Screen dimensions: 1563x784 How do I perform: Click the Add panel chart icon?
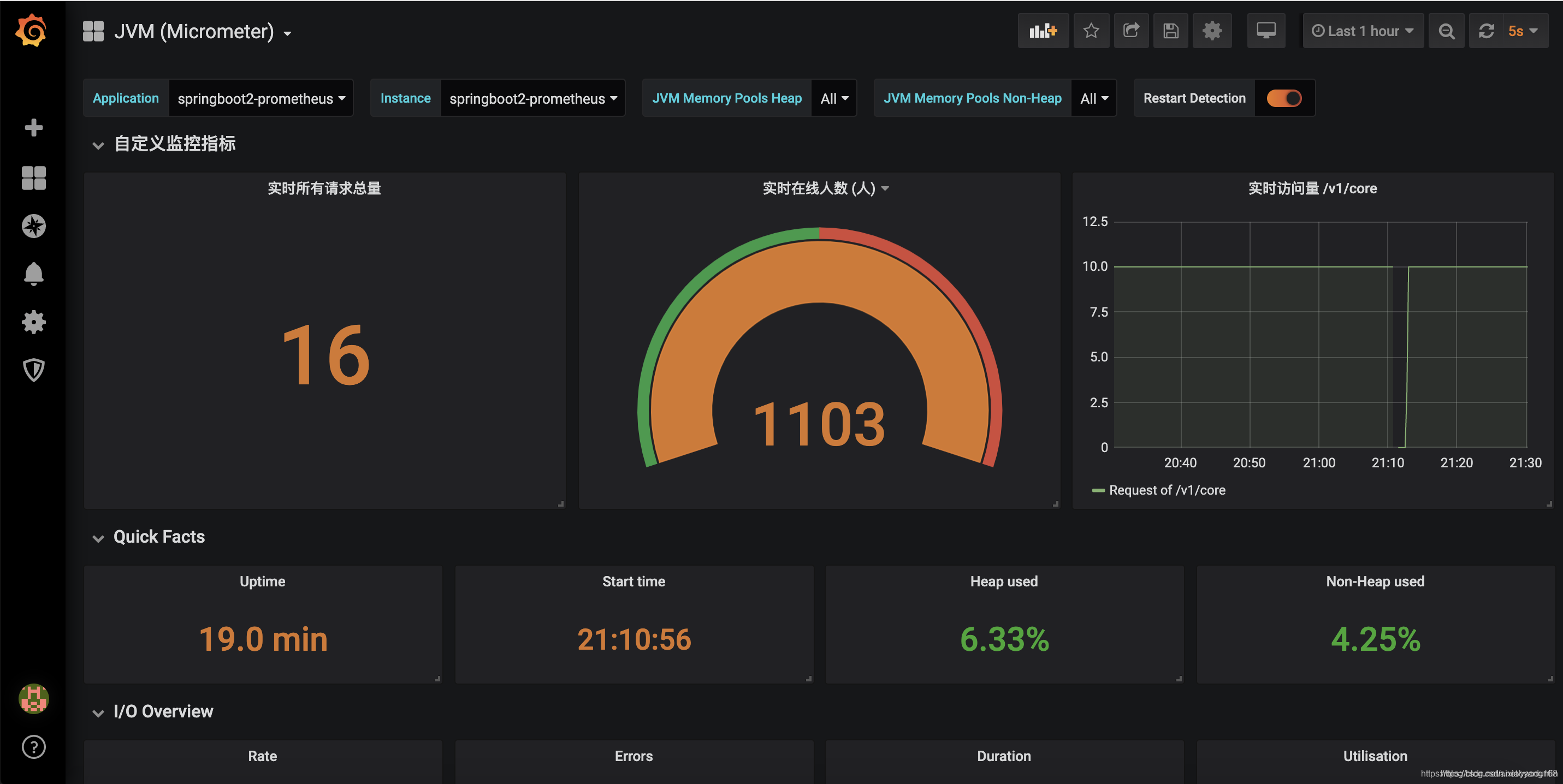click(1043, 31)
